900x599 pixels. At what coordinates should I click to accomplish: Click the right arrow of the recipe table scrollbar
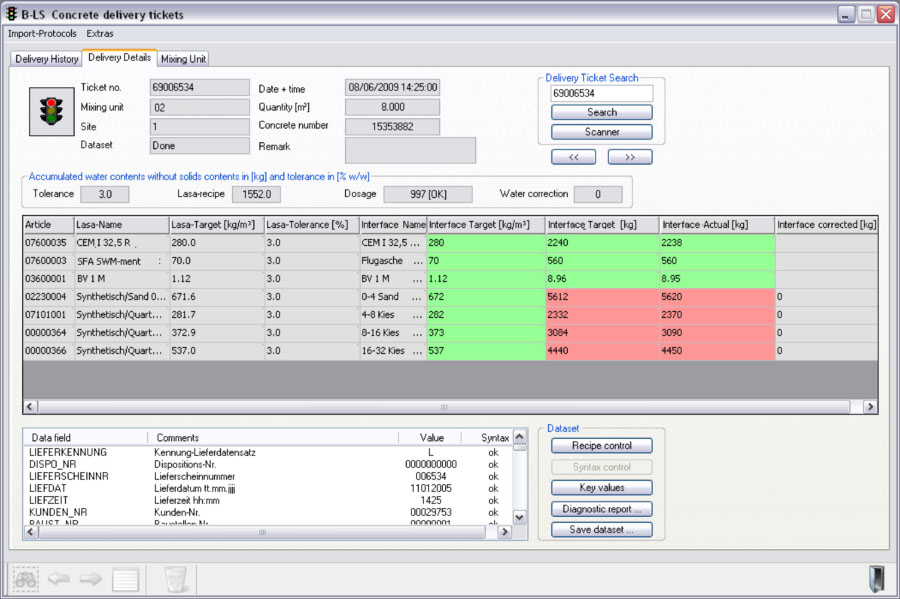click(x=870, y=407)
